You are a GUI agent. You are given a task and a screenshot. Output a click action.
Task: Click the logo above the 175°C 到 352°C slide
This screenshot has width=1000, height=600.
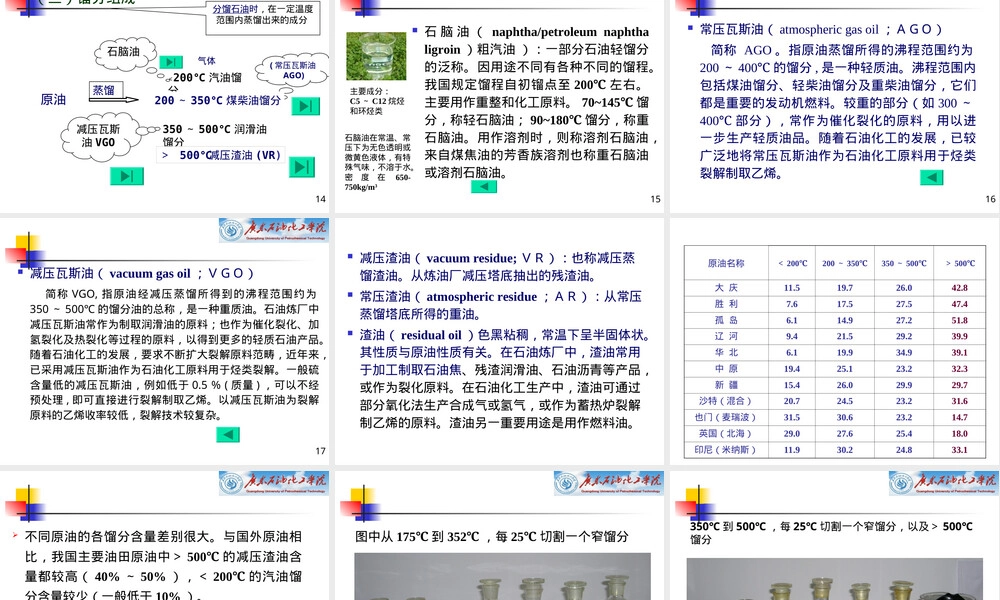coord(608,483)
